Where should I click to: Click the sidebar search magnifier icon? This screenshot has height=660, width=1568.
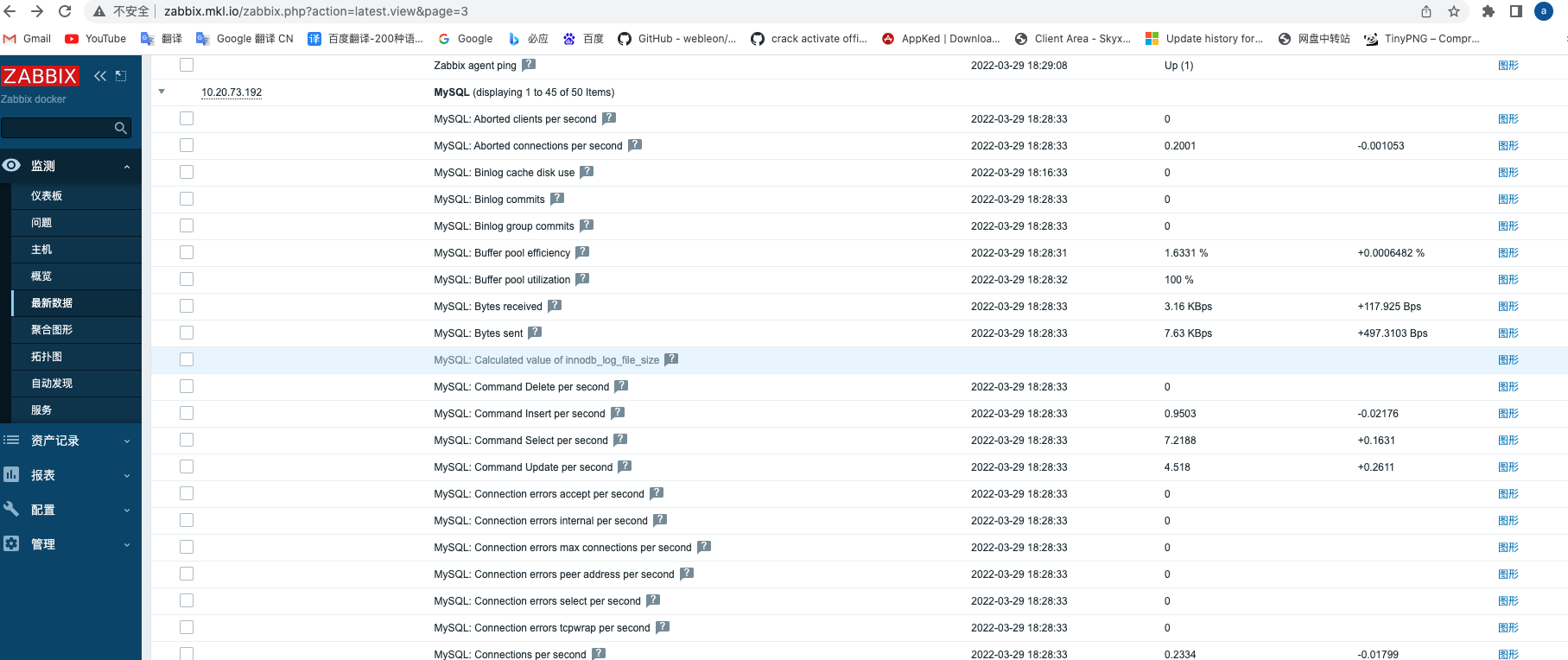click(x=121, y=128)
